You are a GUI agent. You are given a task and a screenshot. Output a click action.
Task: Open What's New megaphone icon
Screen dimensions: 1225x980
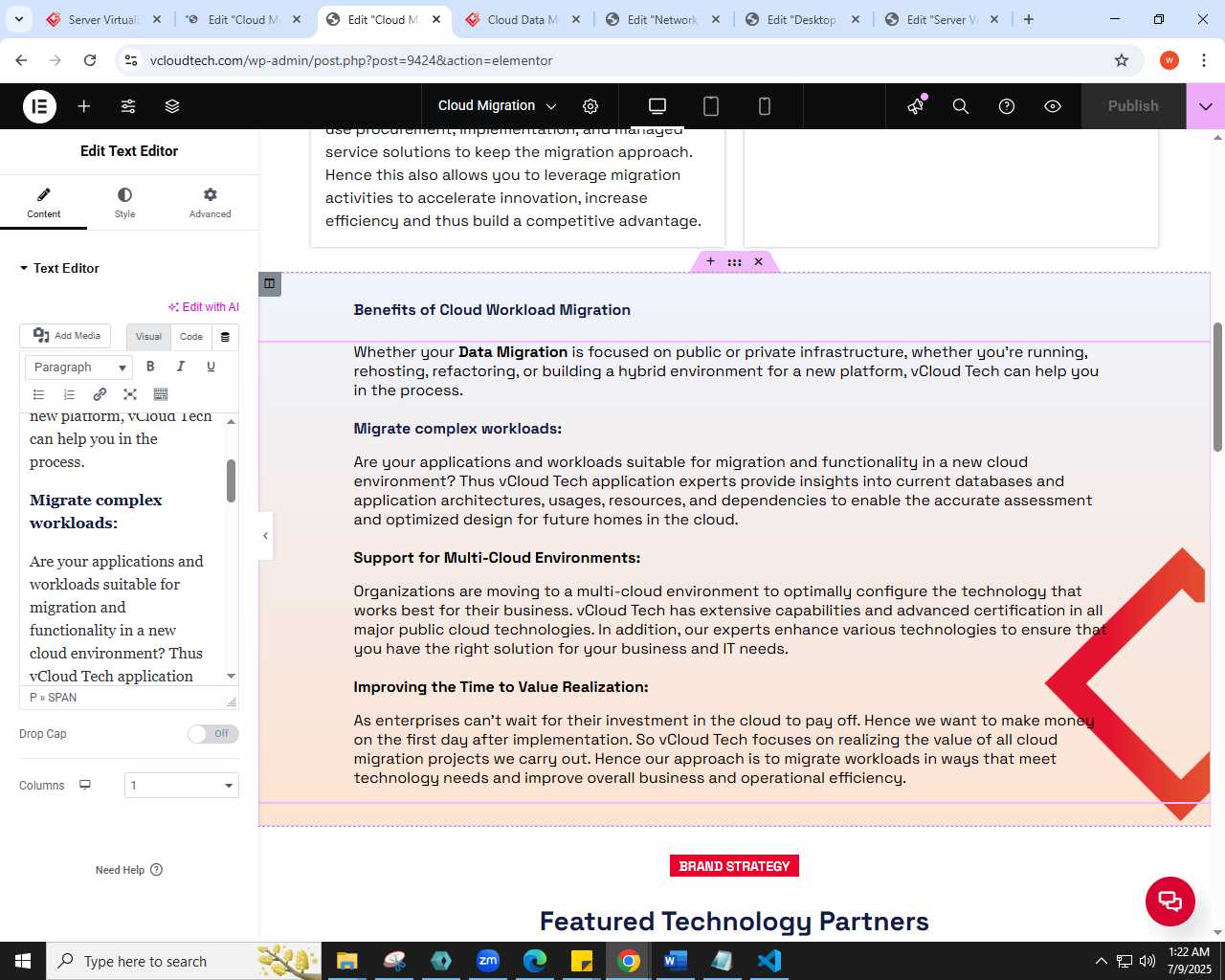coord(916,106)
